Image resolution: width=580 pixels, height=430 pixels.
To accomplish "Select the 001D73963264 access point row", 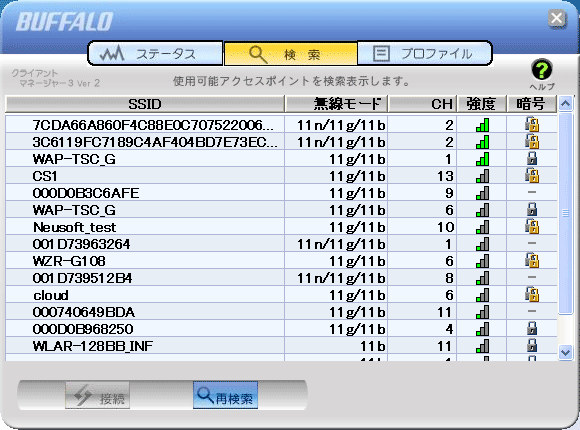I will tap(281, 244).
